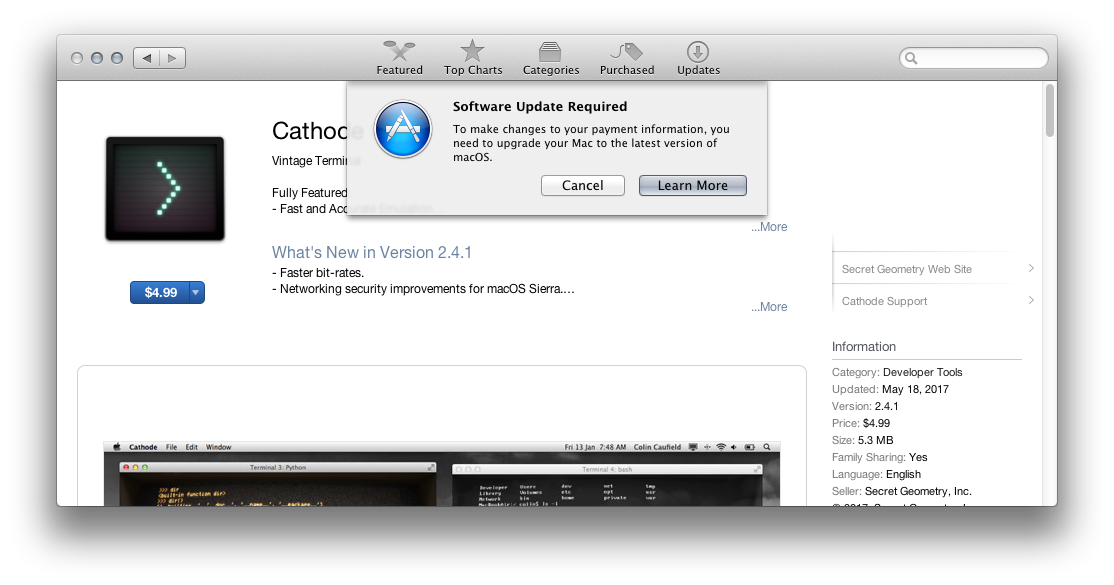Click the Family Sharing: Yes row
Screen dimensions: 1114x585
point(880,458)
